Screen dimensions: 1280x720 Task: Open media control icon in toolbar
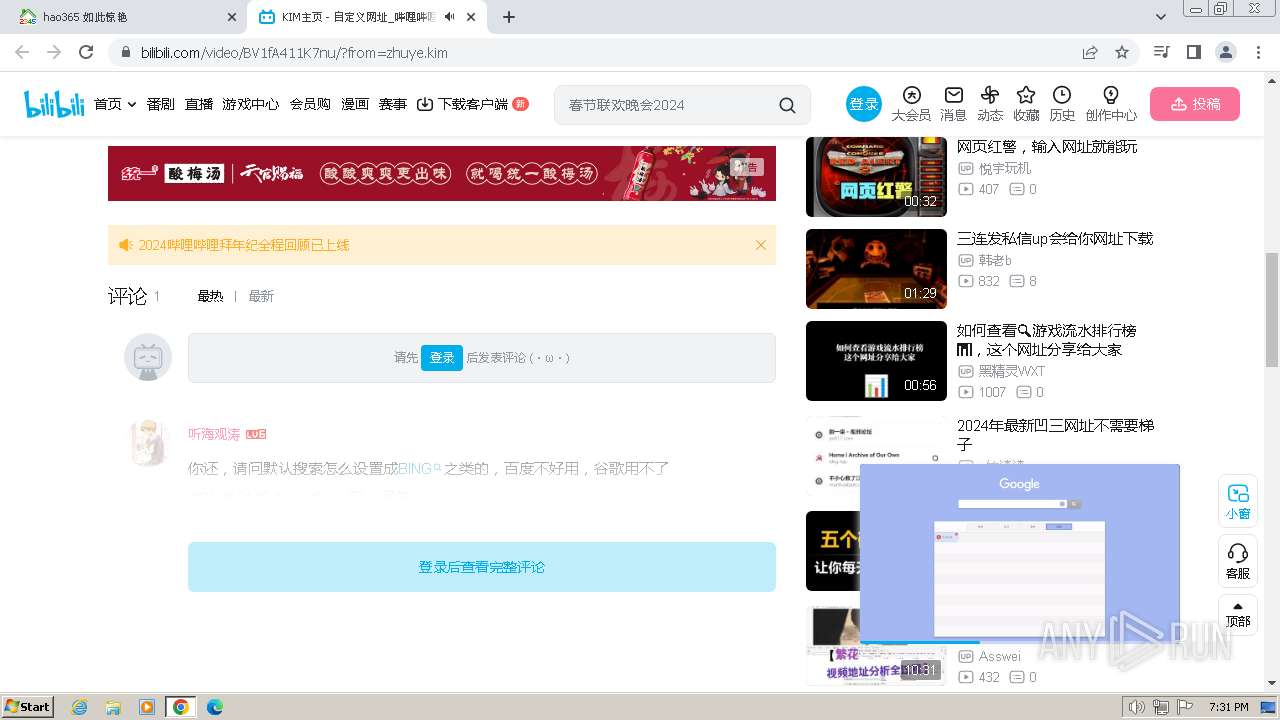pos(1161,52)
